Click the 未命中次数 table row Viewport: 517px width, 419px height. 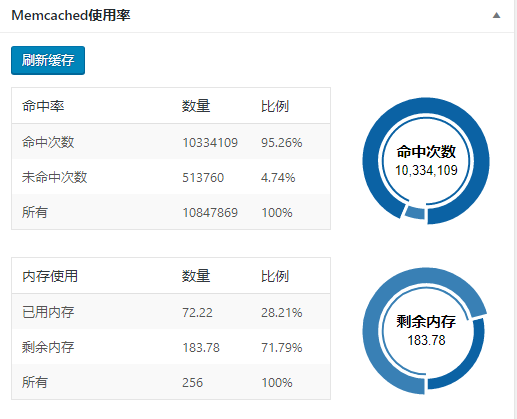[171, 177]
